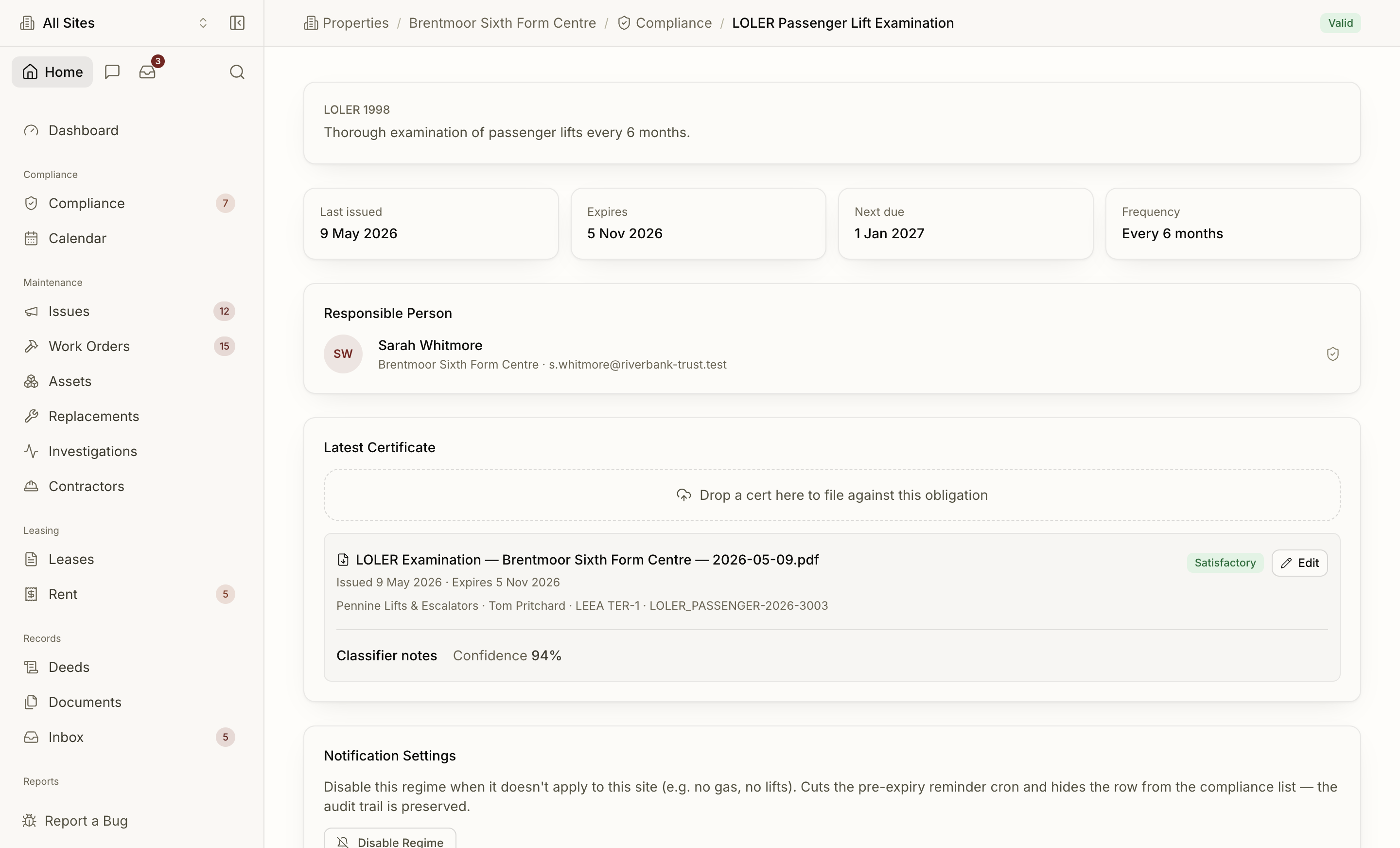Open Issues in sidebar

[x=129, y=311]
